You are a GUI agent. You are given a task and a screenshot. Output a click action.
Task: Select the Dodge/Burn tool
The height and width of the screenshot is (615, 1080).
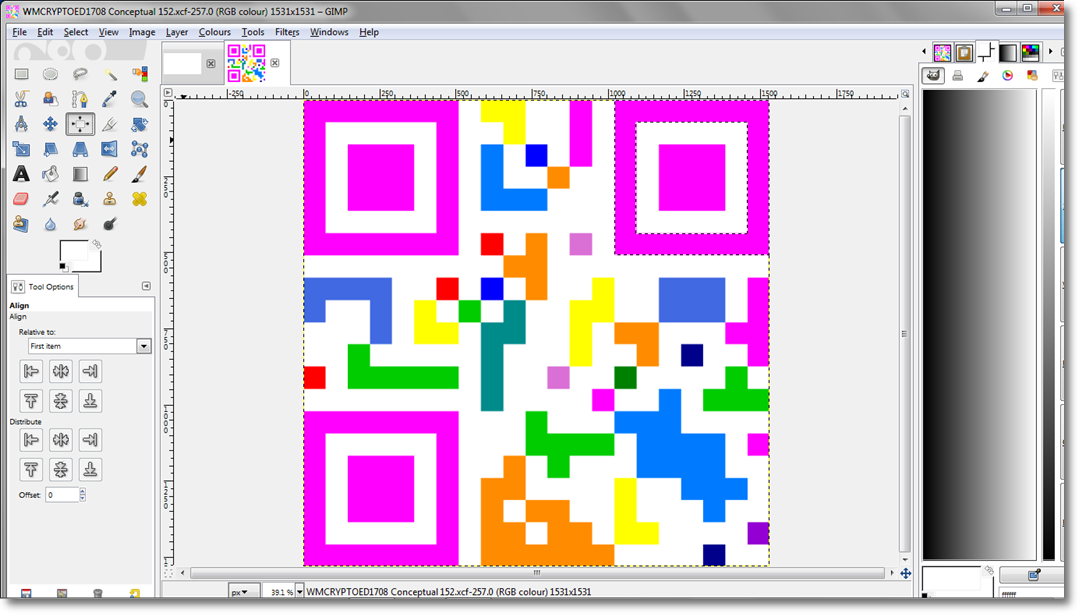tap(110, 224)
